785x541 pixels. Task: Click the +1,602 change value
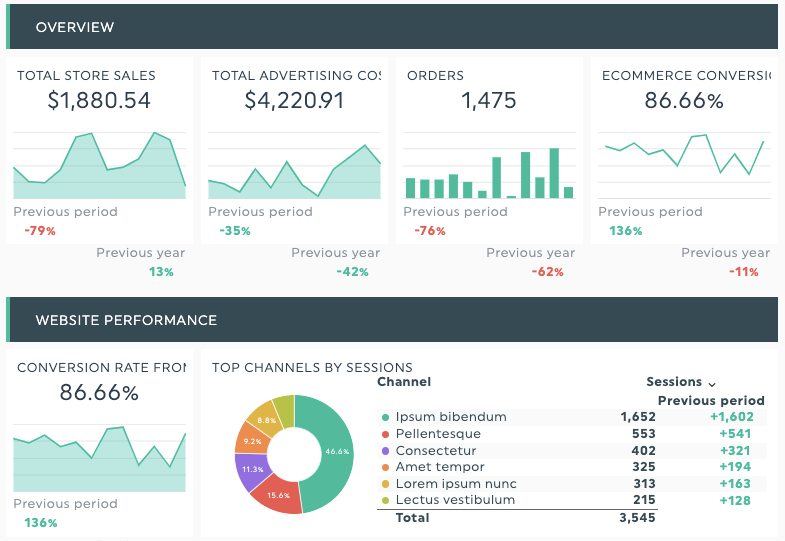(731, 417)
